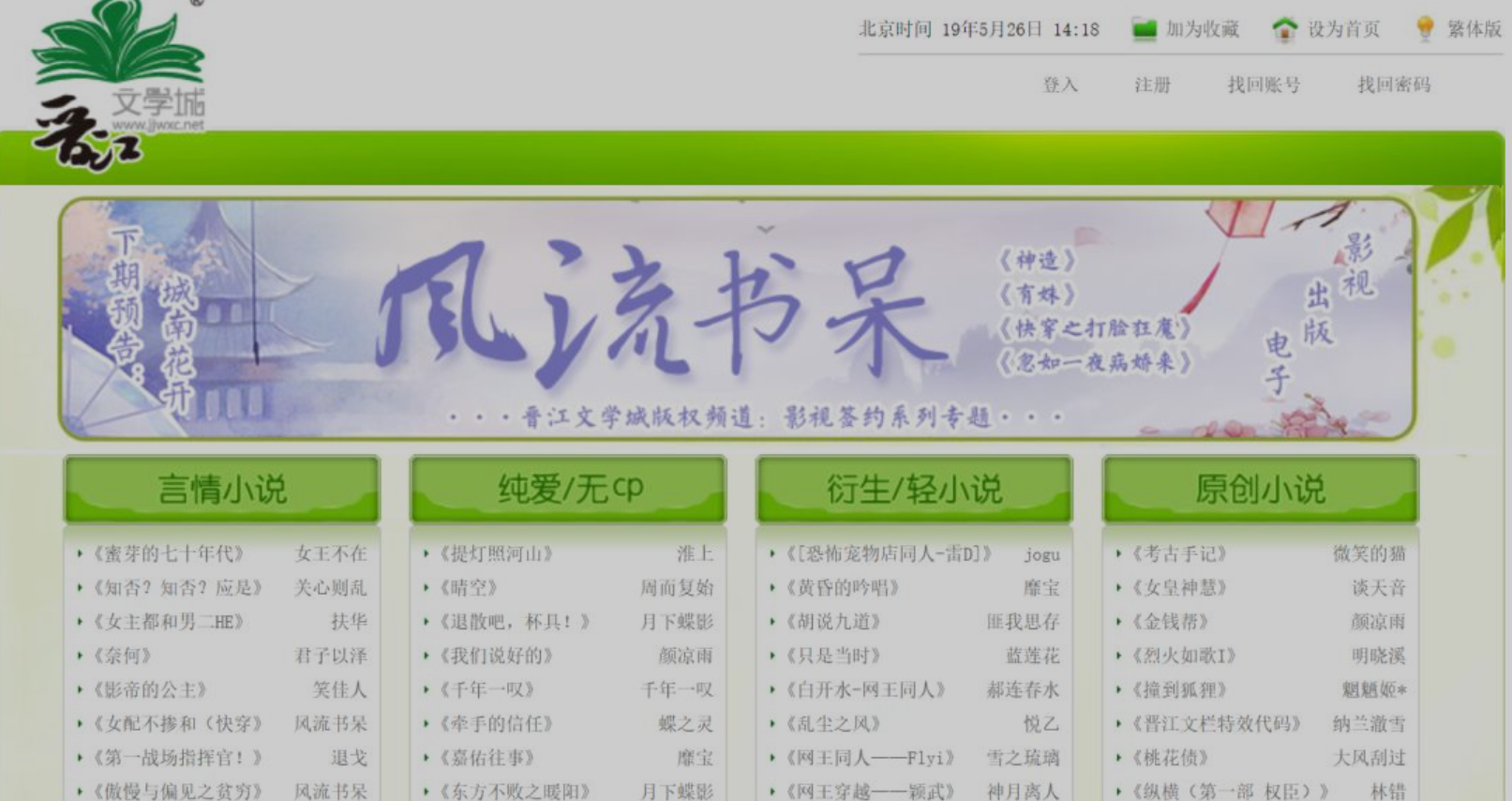Open novel 《女皇神慧》

(x=1178, y=588)
